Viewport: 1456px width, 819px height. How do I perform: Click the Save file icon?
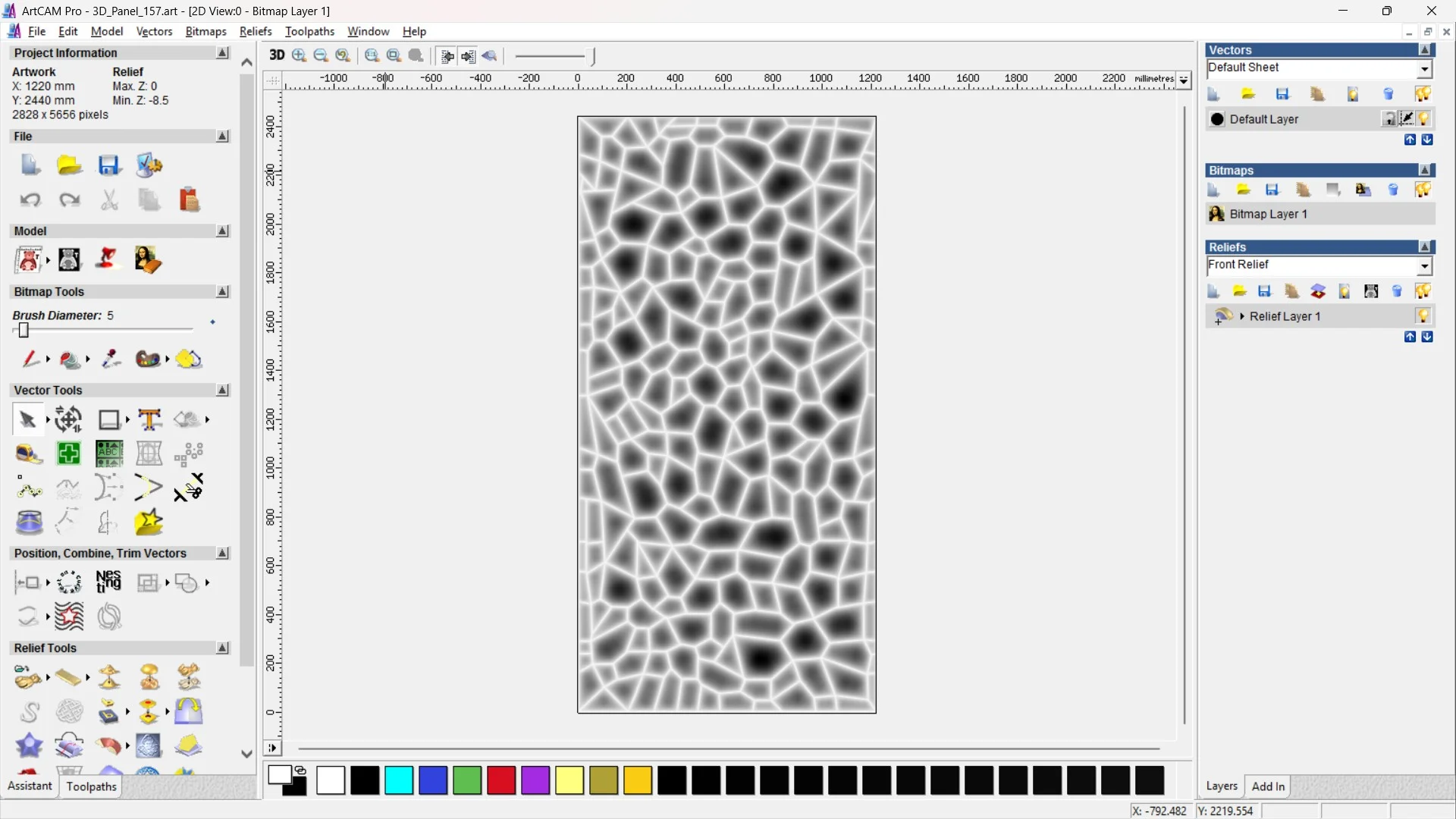[109, 165]
